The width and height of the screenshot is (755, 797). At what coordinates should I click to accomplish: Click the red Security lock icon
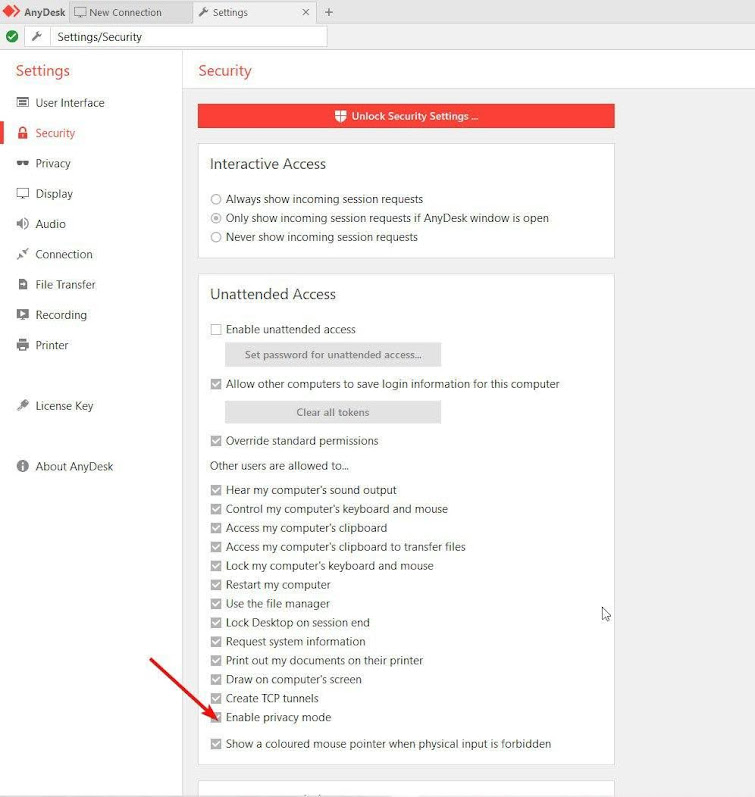[22, 133]
